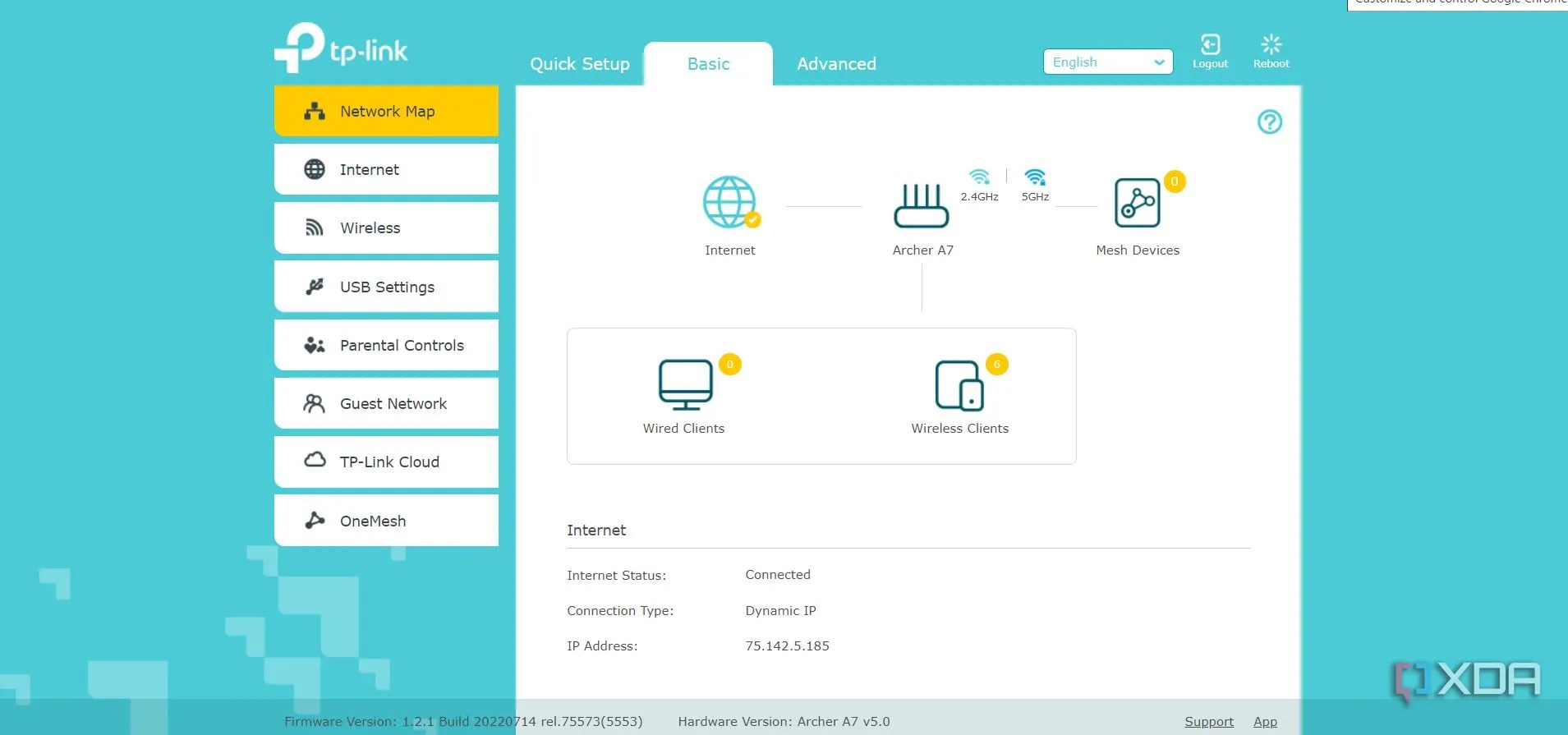Image resolution: width=1568 pixels, height=735 pixels.
Task: Click the TP-Link logo
Action: [341, 48]
